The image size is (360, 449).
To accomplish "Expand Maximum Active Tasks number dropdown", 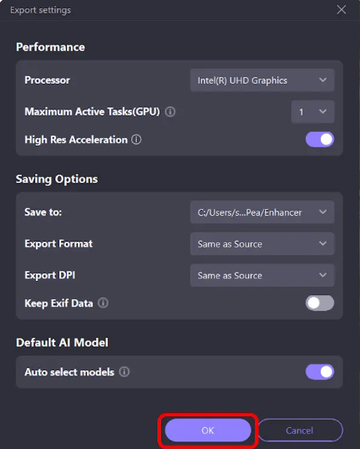I will point(313,112).
